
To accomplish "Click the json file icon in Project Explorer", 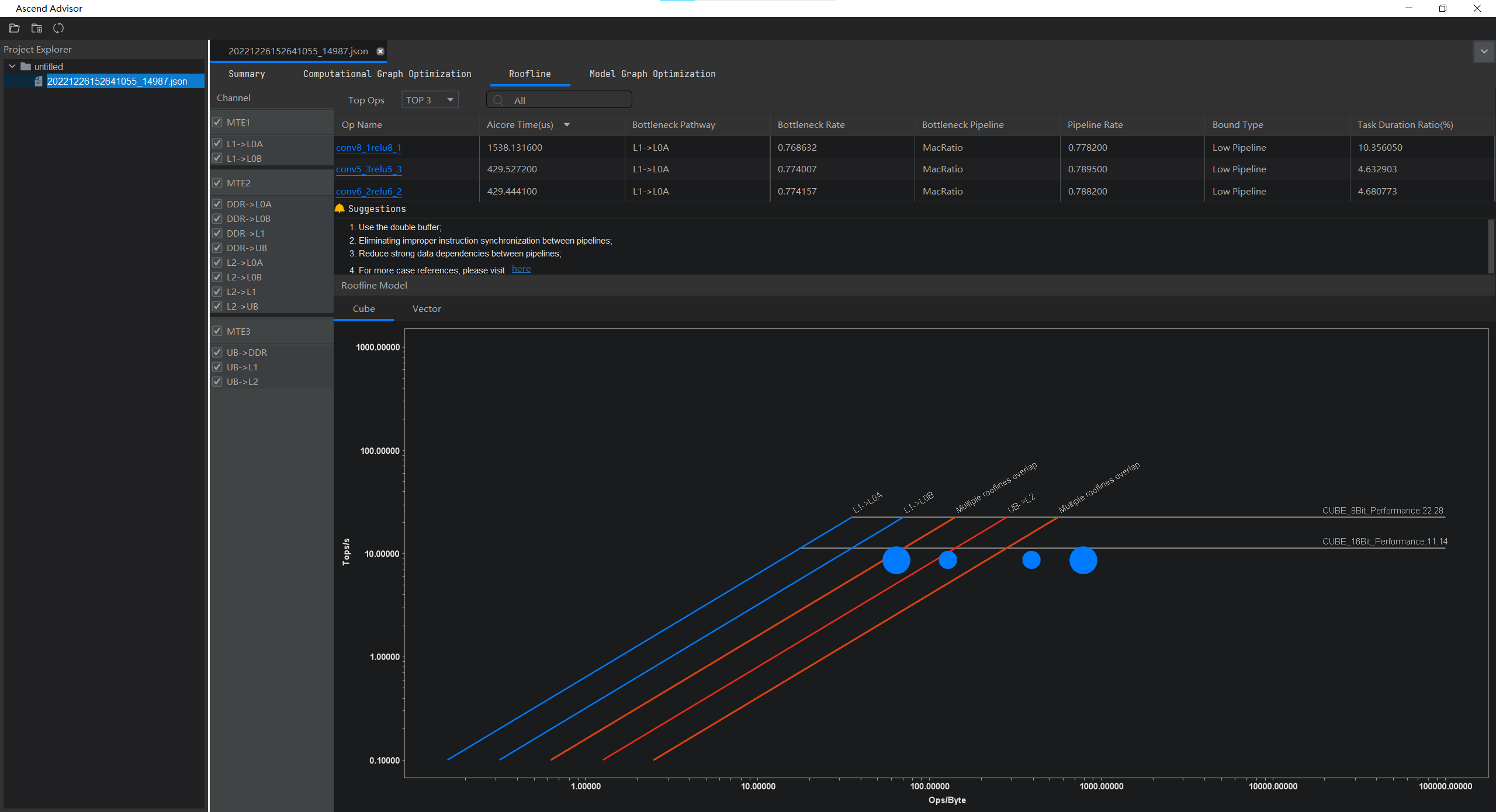I will pyautogui.click(x=39, y=81).
